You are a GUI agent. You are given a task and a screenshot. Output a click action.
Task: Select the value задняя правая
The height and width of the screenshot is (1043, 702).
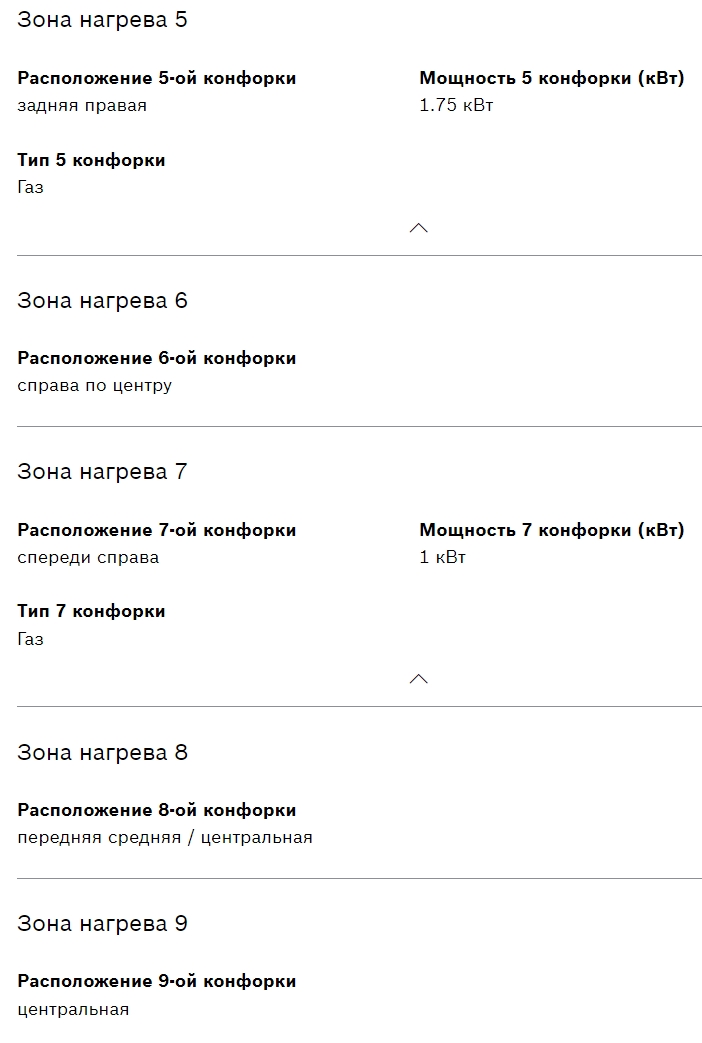(82, 106)
